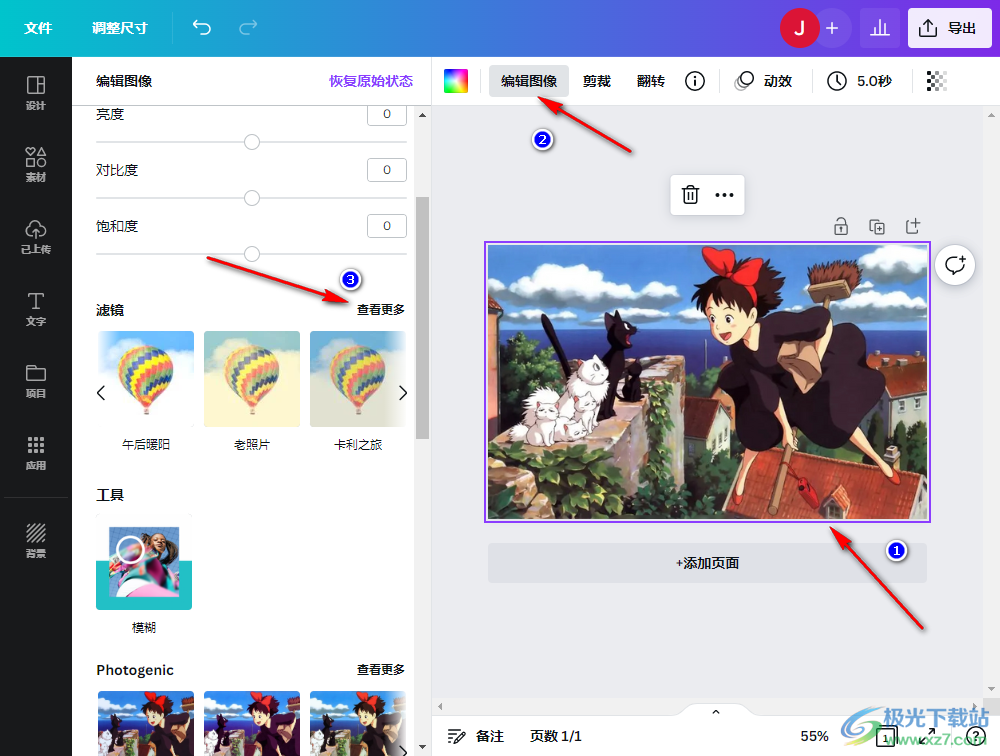The image size is (1000, 756).
Task: Open the 文件 file menu
Action: [x=38, y=28]
